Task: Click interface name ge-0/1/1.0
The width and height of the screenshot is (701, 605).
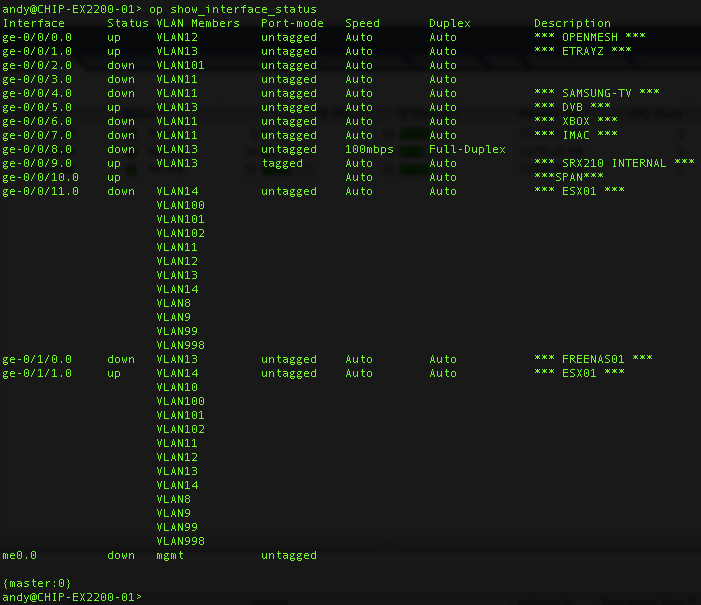Action: point(37,373)
